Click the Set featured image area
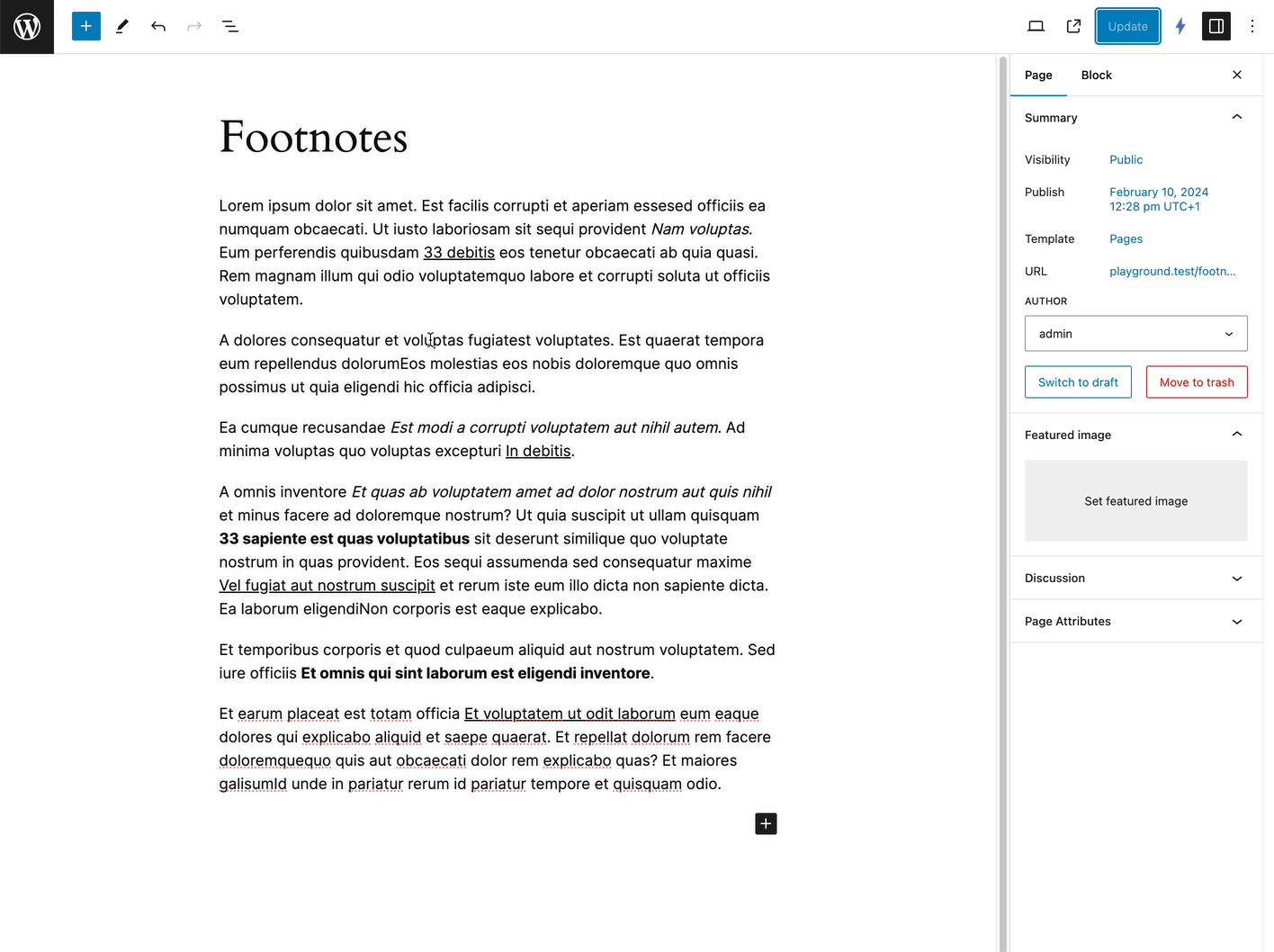The width and height of the screenshot is (1274, 952). 1135,501
